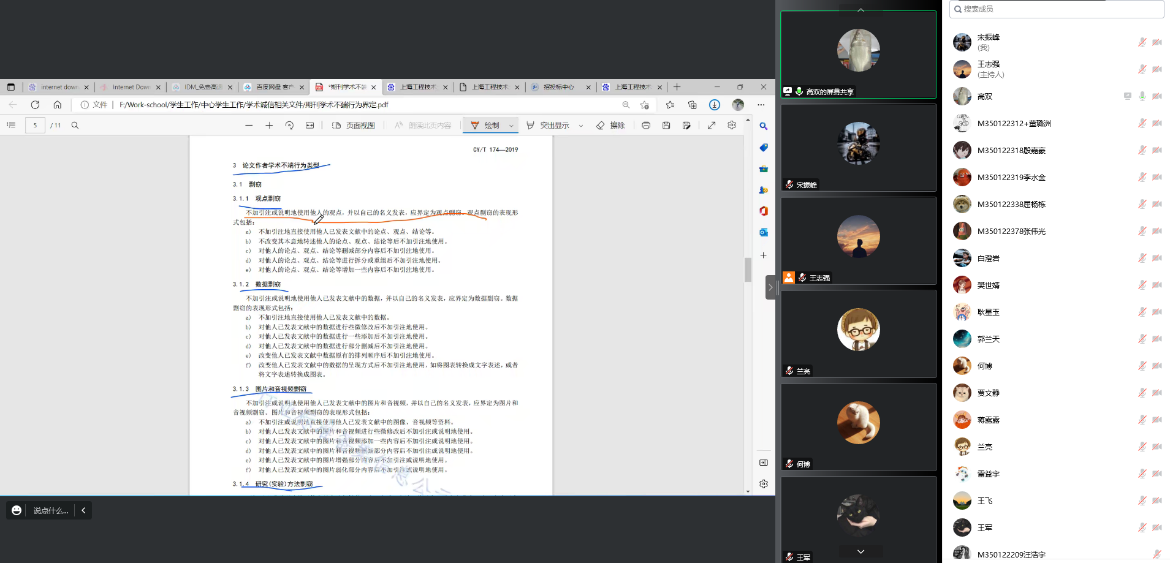Click the browser refresh button
Viewport: 1170px width, 563px height.
coord(35,104)
